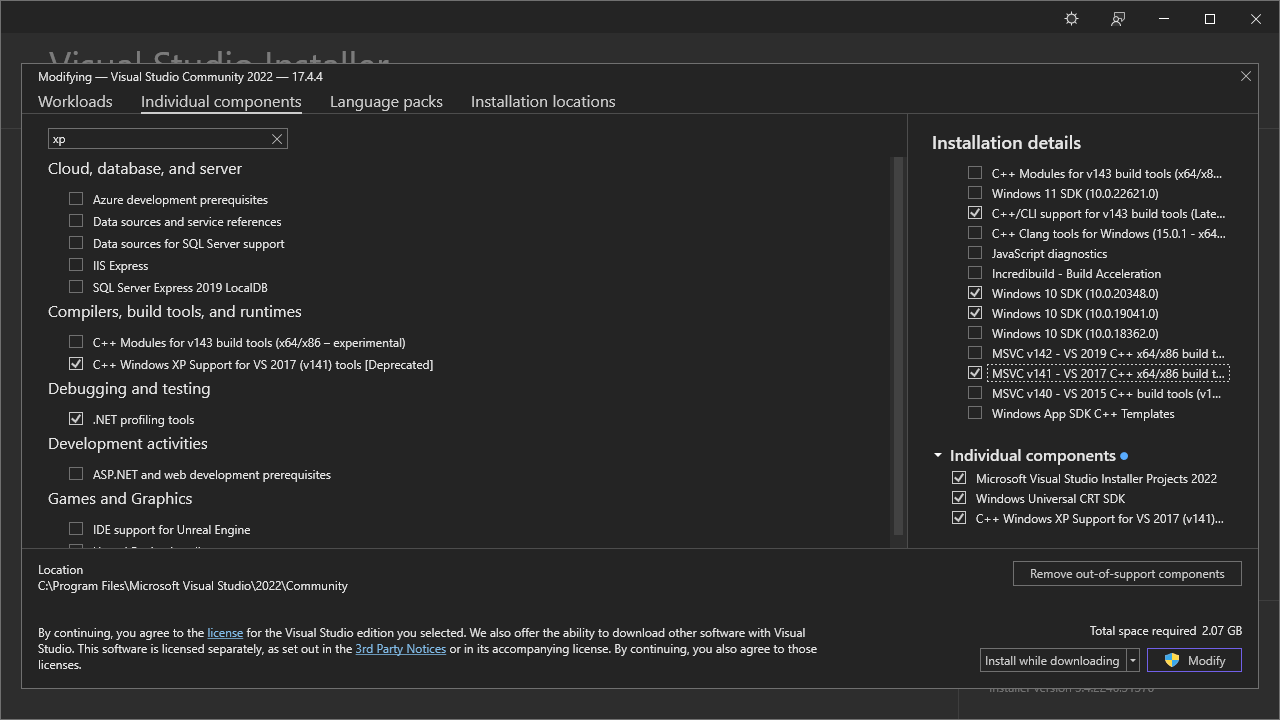
Task: Select the Install while downloading option box
Action: pyautogui.click(x=1053, y=660)
